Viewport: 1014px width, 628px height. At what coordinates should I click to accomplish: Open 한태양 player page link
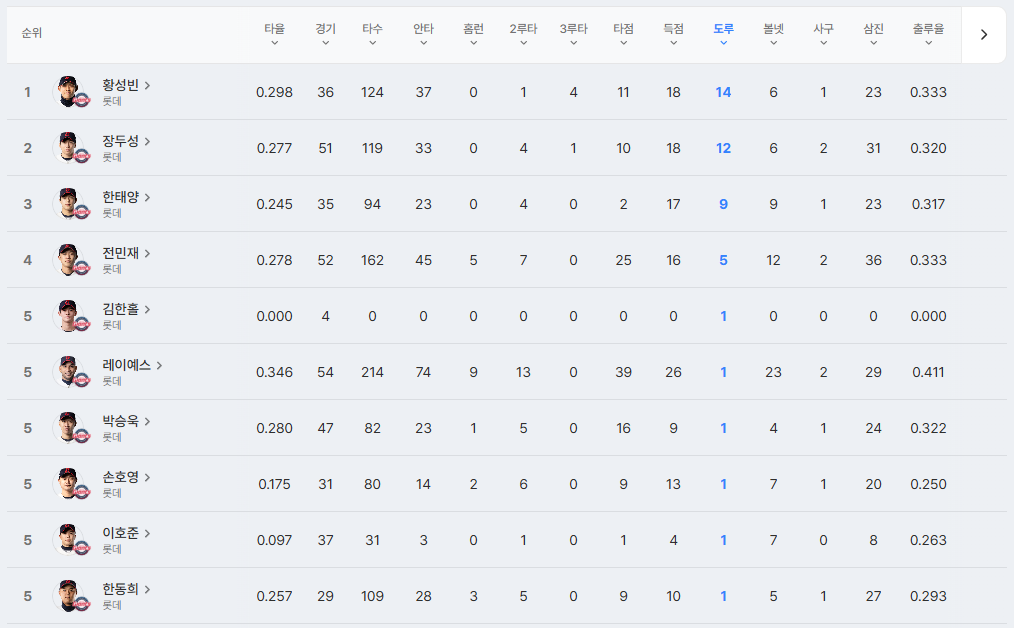tap(120, 197)
